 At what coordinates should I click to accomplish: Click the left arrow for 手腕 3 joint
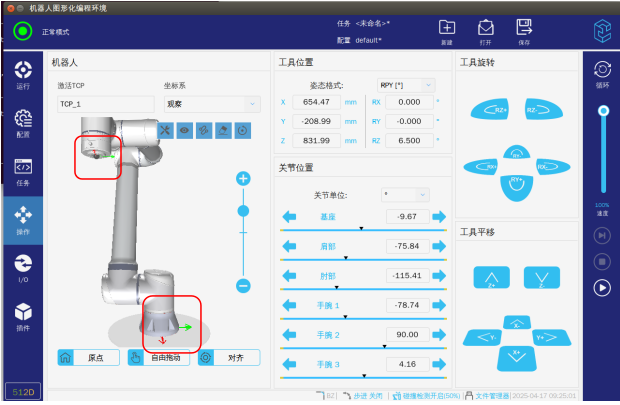(x=290, y=365)
